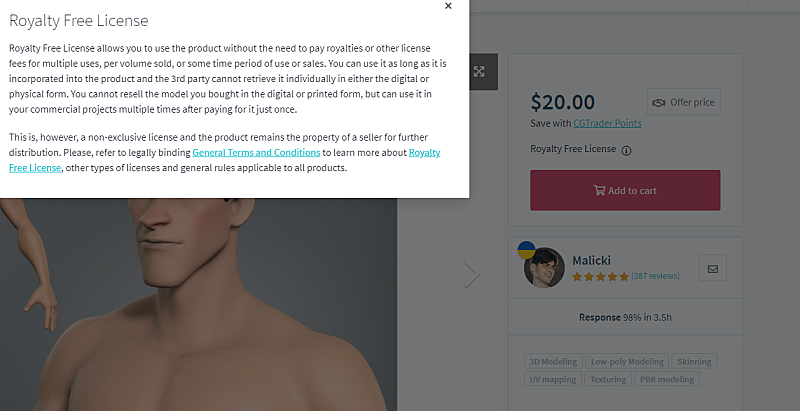This screenshot has width=800, height=411.
Task: Open Royalty Free License link in popup
Action: (424, 153)
